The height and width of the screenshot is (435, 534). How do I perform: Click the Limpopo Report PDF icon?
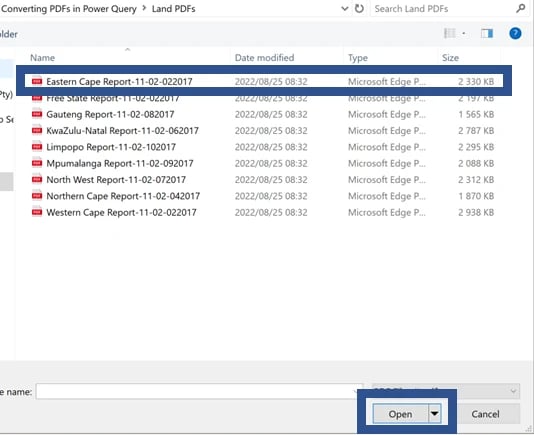[37, 147]
